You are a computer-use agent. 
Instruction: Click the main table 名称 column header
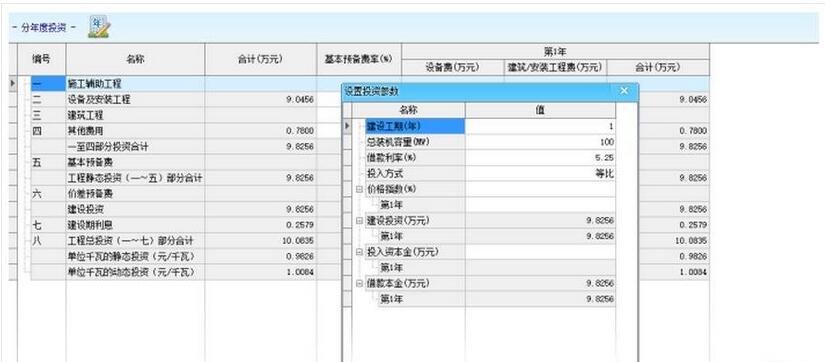[x=135, y=59]
